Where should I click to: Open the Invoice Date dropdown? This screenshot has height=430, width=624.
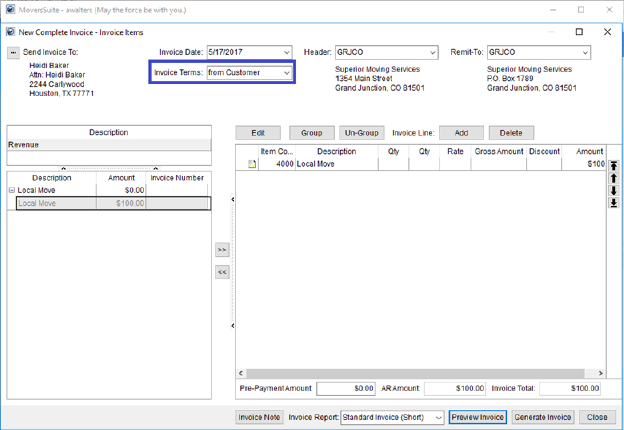(286, 53)
